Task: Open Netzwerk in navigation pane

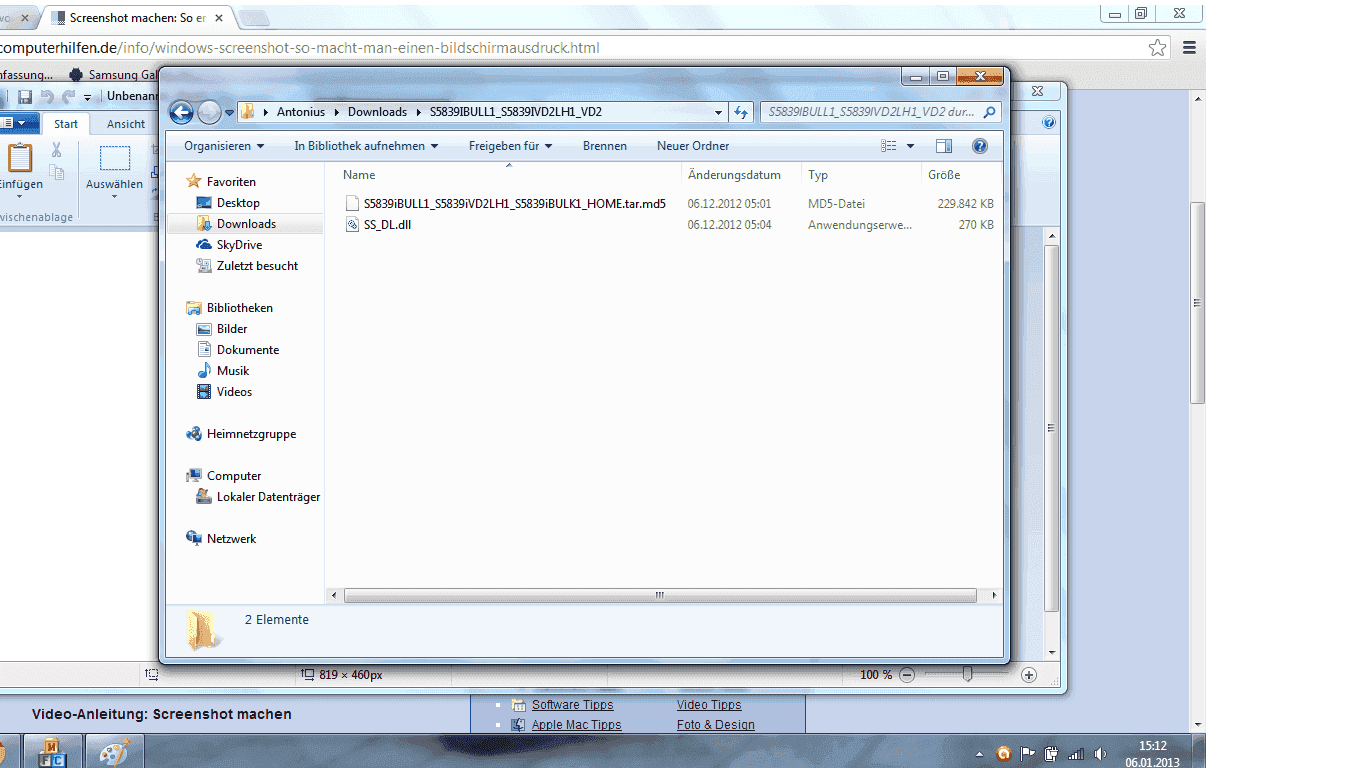Action: [x=231, y=539]
